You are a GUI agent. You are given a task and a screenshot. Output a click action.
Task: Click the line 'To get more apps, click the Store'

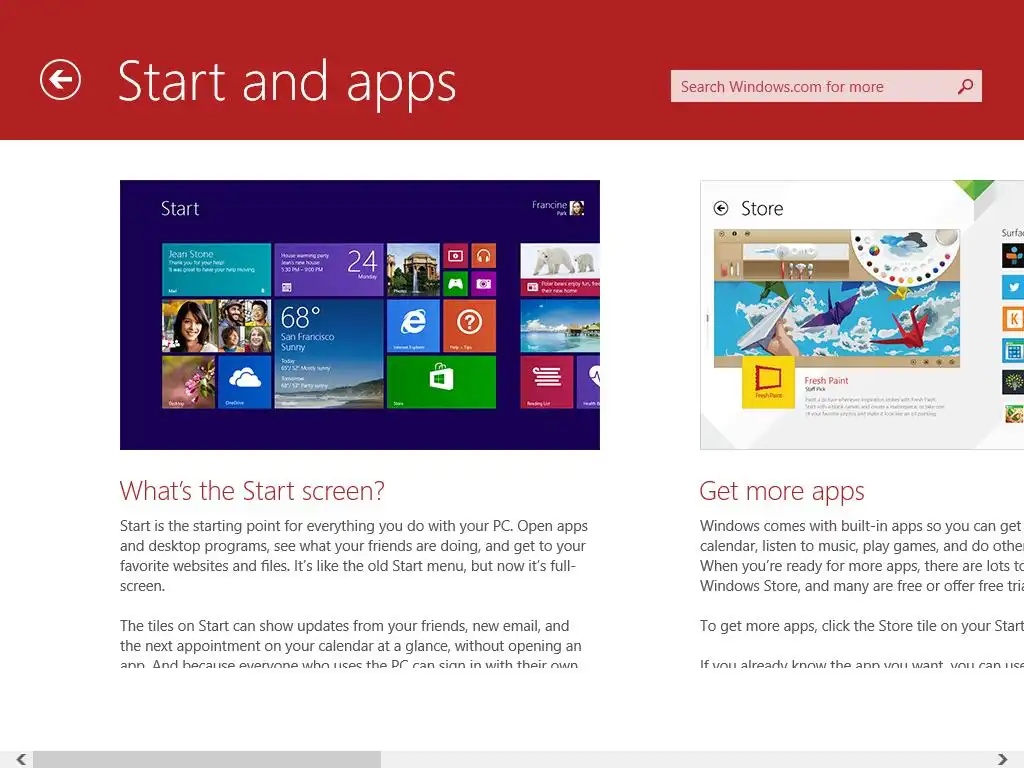[862, 626]
